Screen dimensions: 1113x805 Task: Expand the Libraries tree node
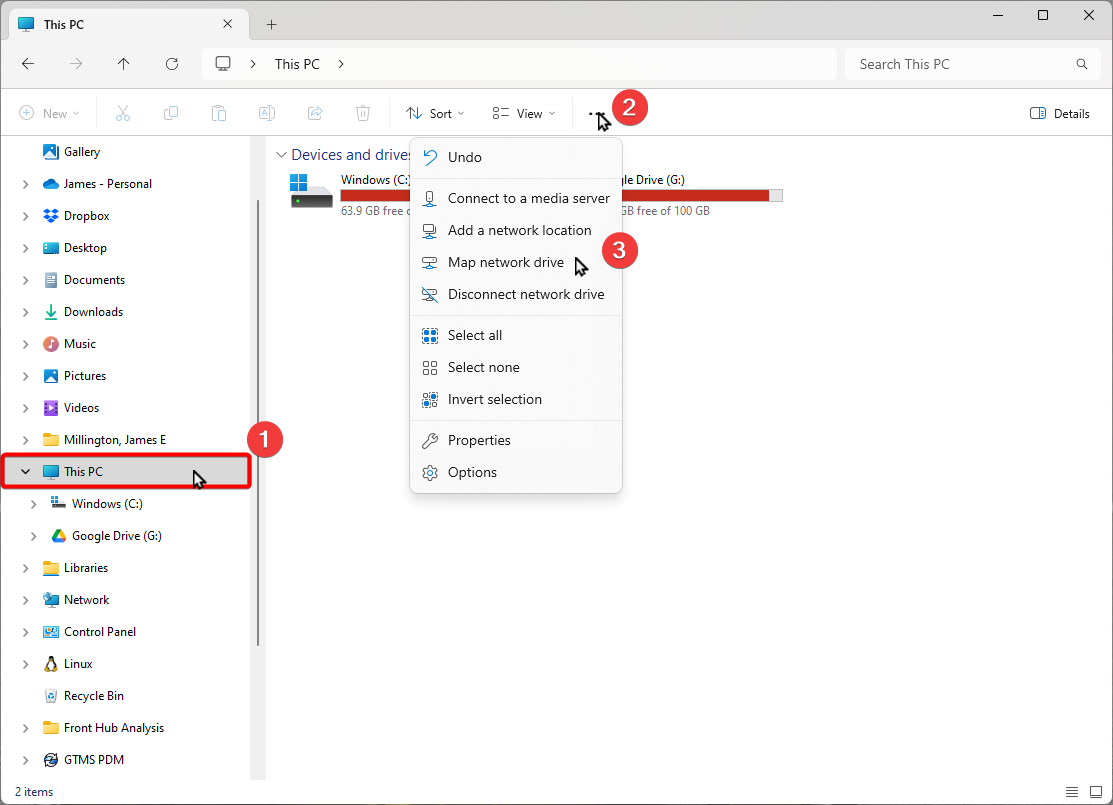[26, 568]
